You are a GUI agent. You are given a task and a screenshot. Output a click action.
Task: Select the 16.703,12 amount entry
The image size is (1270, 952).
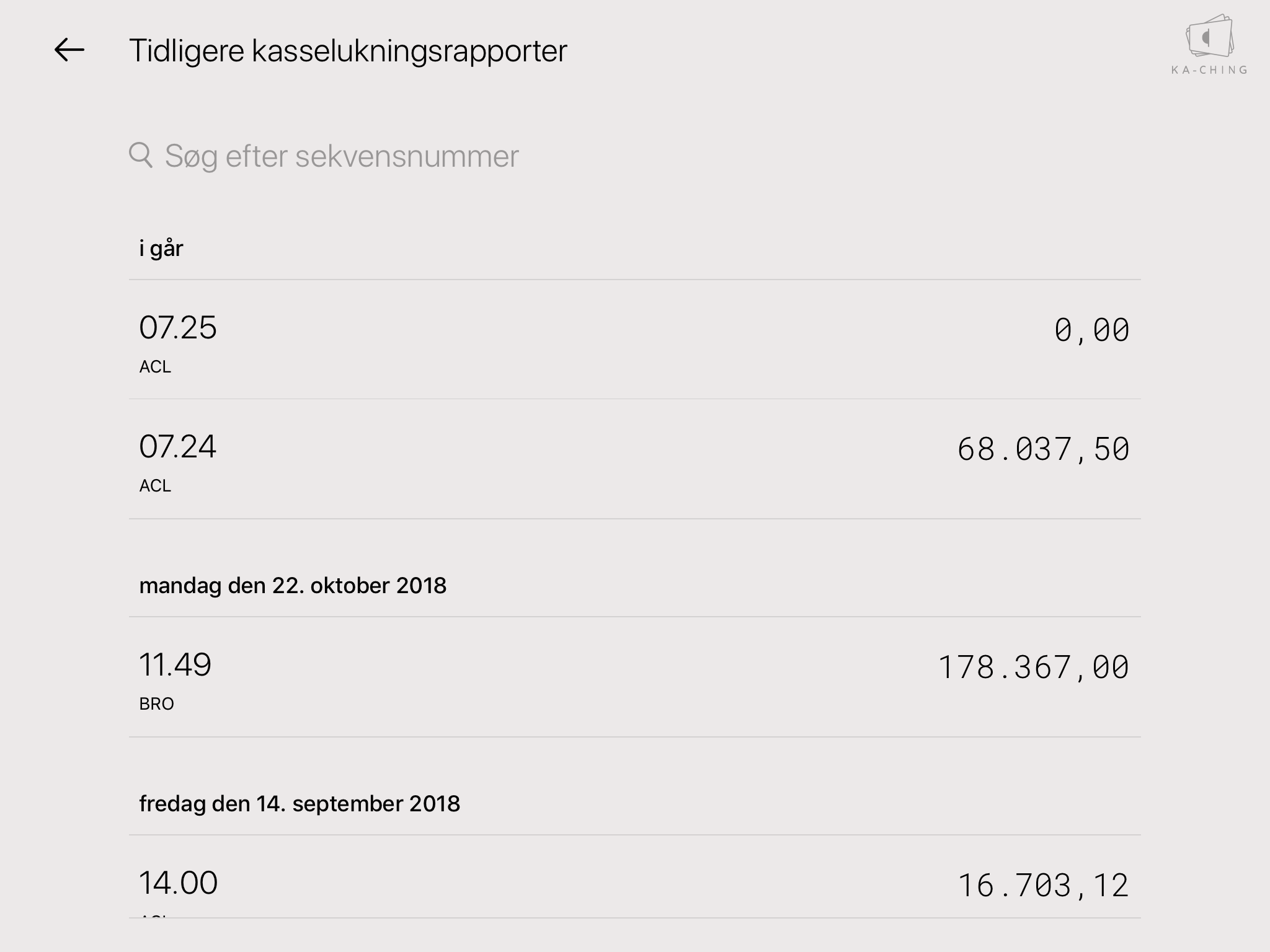coord(1043,886)
